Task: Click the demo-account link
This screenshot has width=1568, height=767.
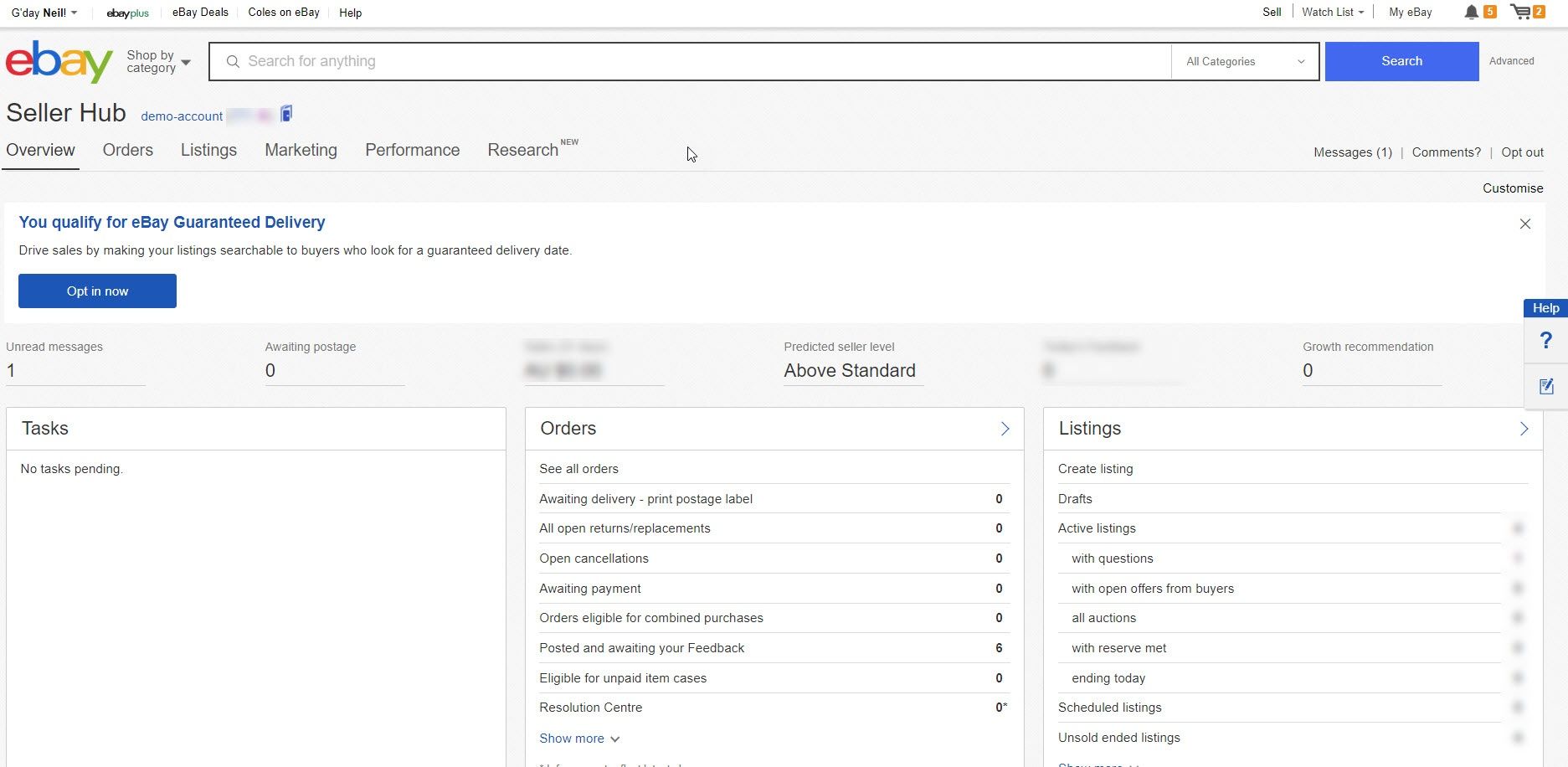Action: click(x=182, y=116)
